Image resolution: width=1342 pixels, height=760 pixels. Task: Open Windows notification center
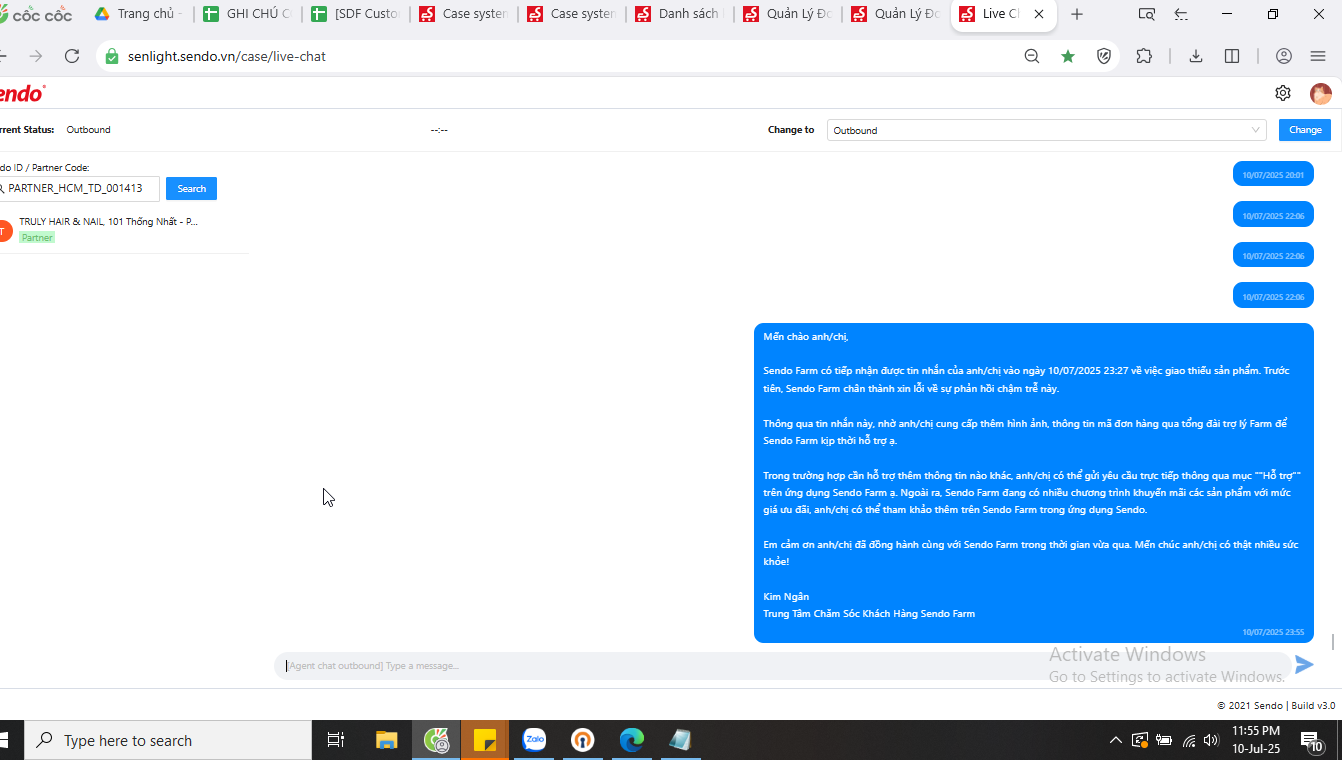coord(1311,741)
